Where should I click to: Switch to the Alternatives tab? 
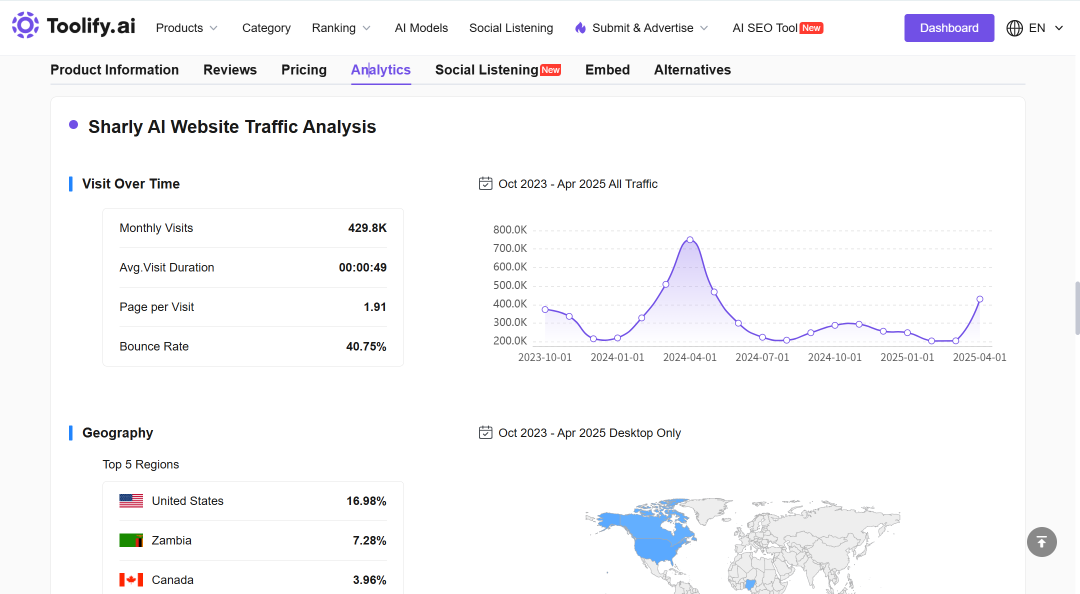(x=692, y=70)
